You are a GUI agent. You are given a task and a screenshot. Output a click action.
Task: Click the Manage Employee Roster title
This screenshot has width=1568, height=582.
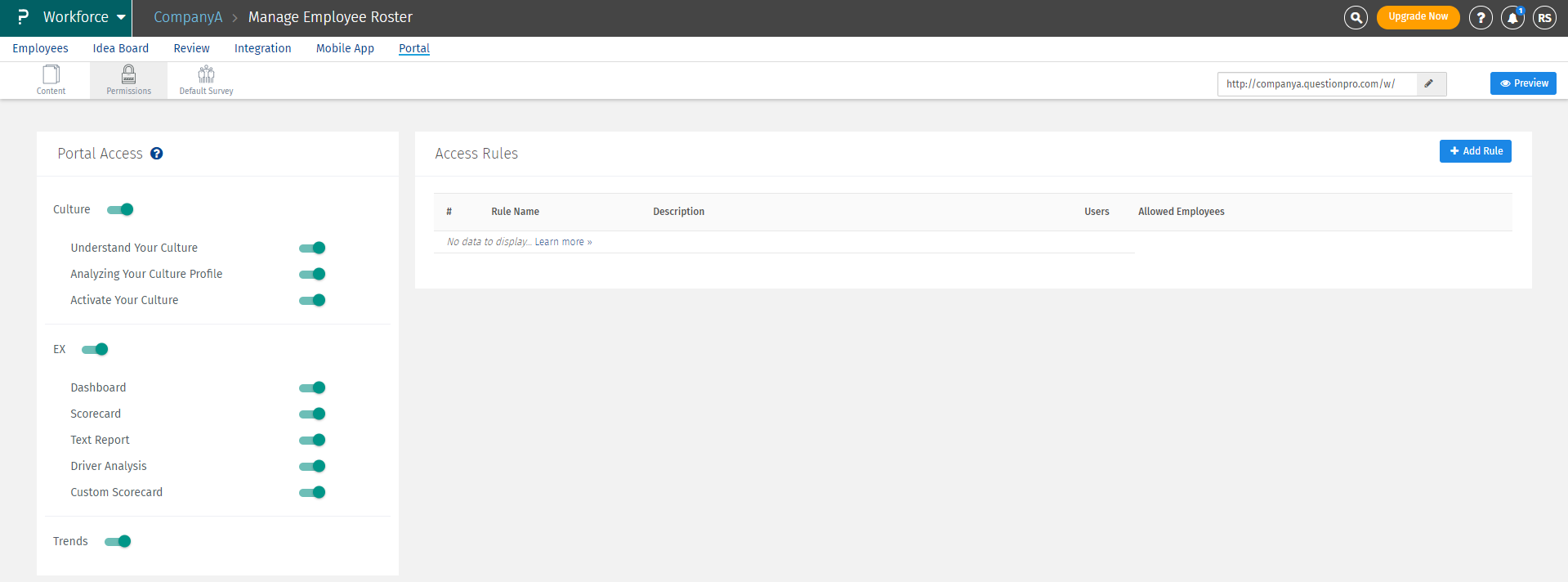tap(330, 17)
